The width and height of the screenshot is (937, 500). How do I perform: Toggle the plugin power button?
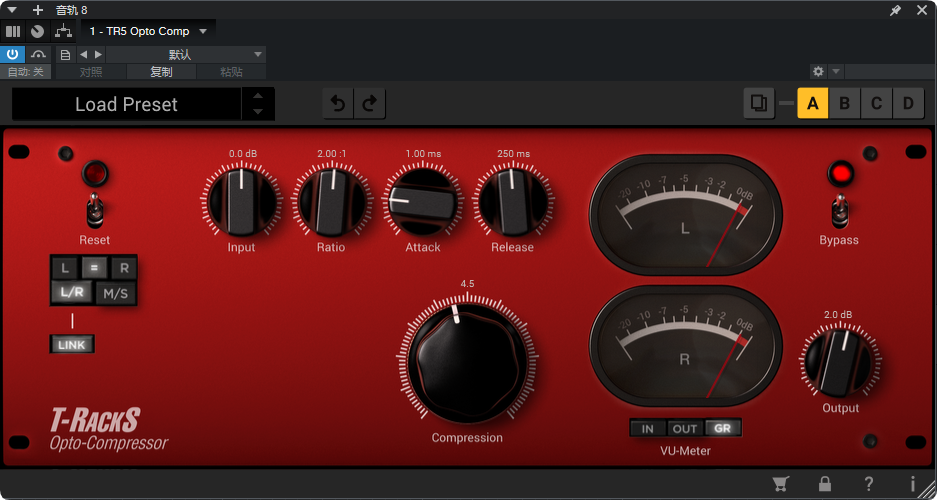click(x=13, y=55)
